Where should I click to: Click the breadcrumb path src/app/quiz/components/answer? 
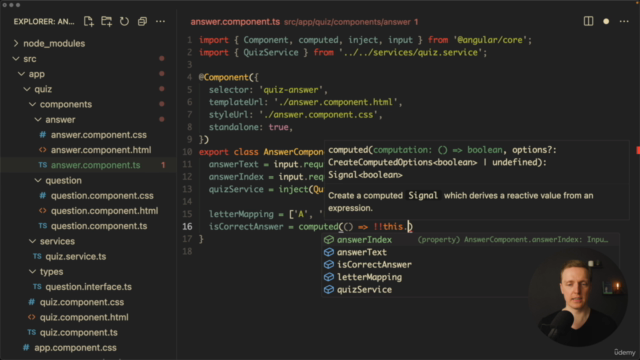coord(347,22)
